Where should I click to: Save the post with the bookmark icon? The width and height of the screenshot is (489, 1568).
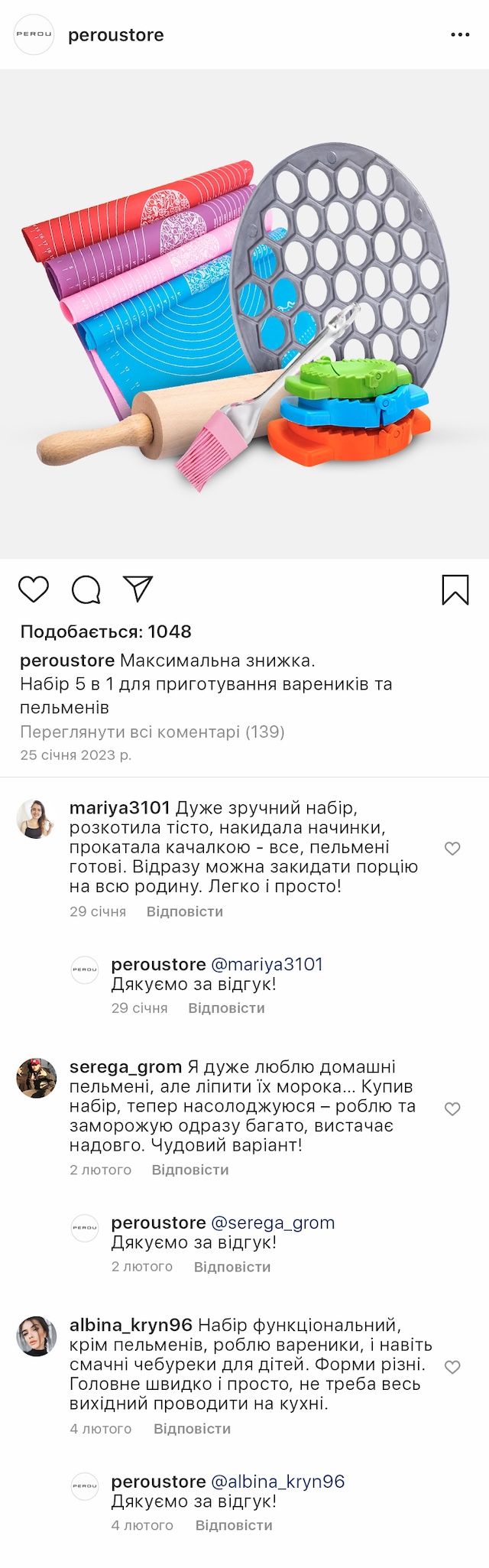click(455, 589)
